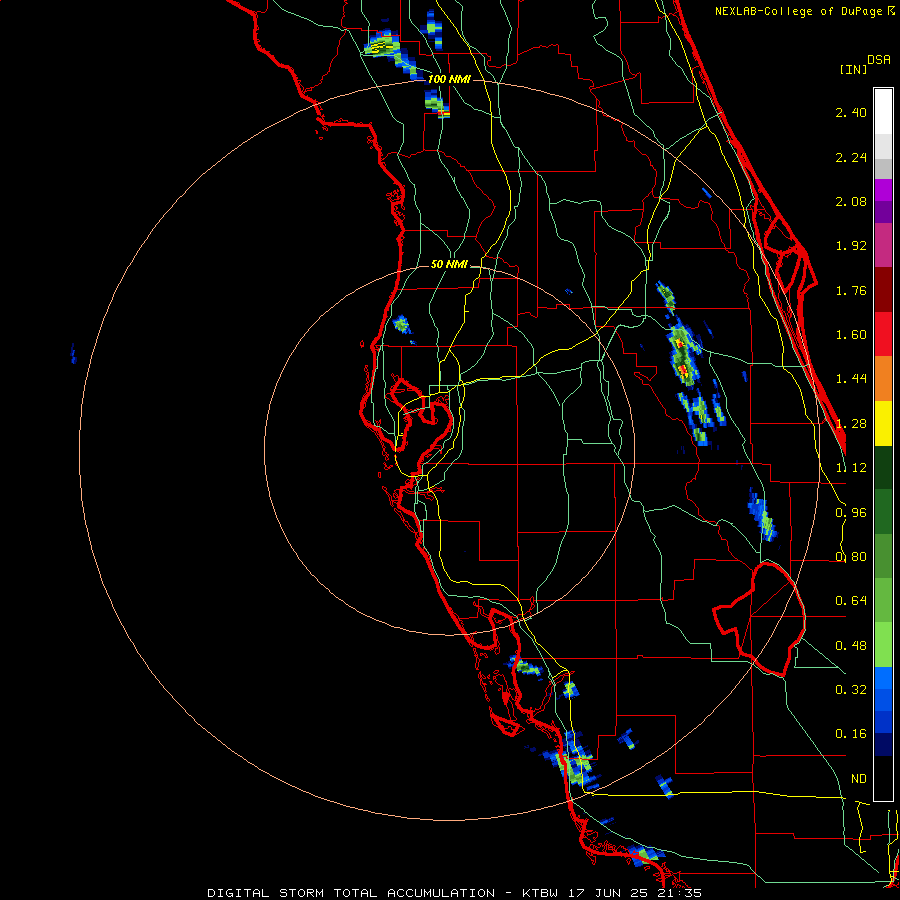This screenshot has width=900, height=900.
Task: Click the 2.40 legend value
Action: tap(851, 112)
